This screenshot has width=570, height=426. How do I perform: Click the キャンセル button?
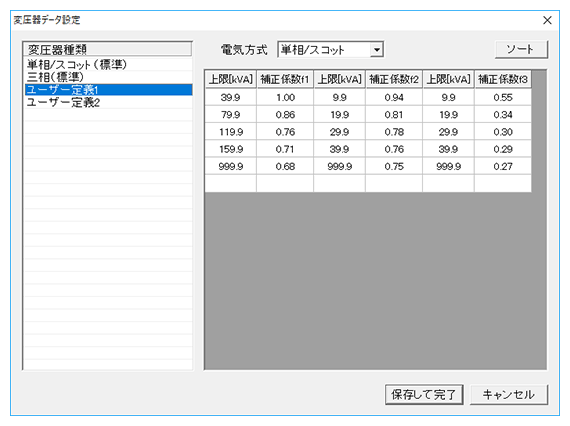509,394
